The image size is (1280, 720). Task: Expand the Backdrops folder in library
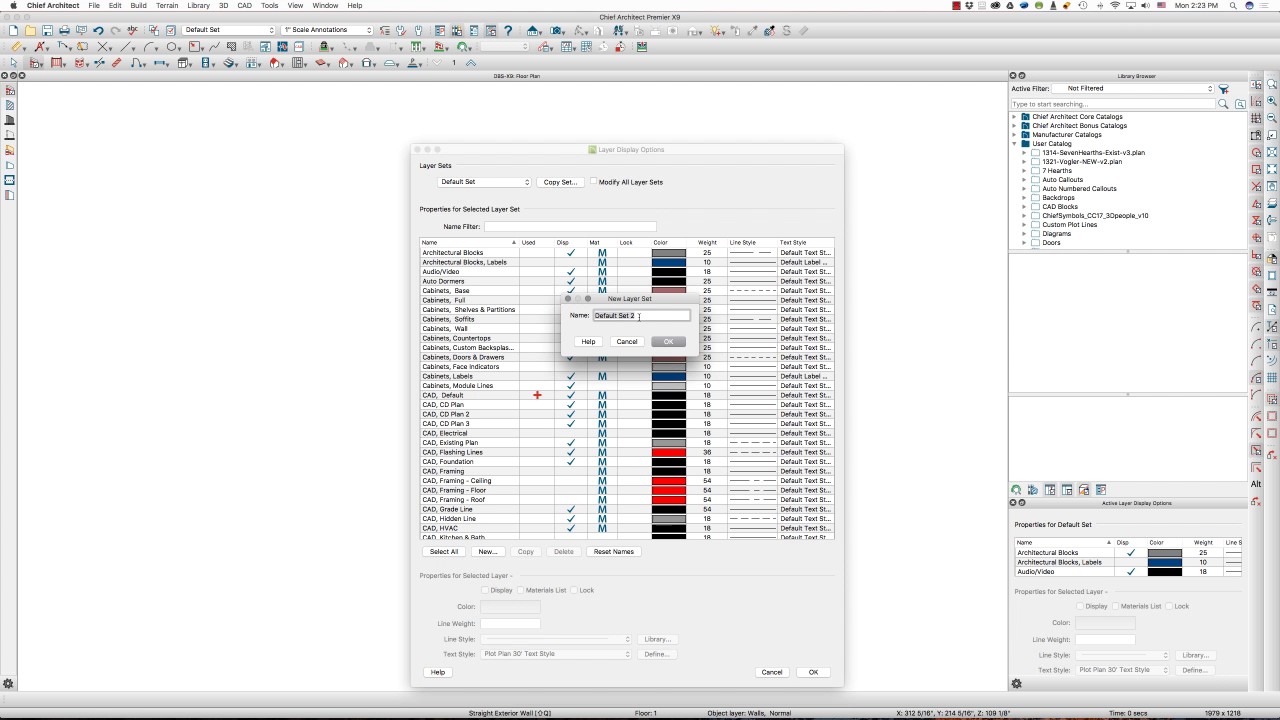coord(1024,198)
